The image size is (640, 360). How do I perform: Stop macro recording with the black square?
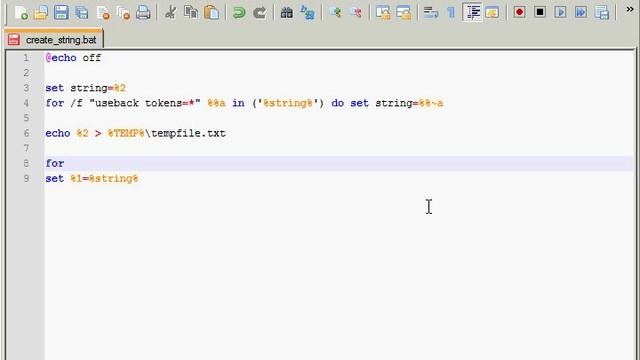point(540,13)
